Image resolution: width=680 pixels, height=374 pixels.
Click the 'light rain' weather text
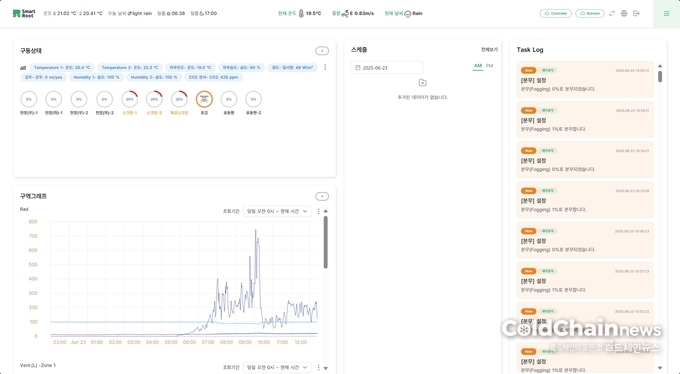click(x=142, y=13)
